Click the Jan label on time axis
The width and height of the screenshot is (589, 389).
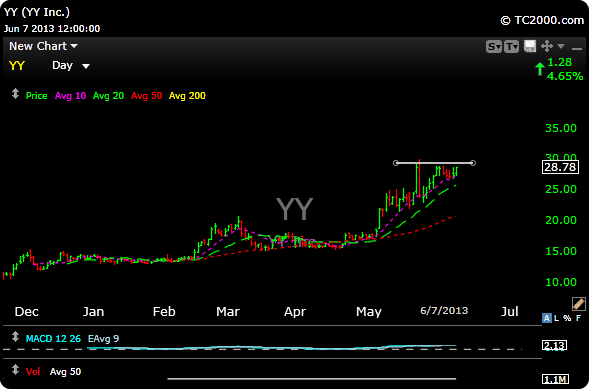[93, 312]
